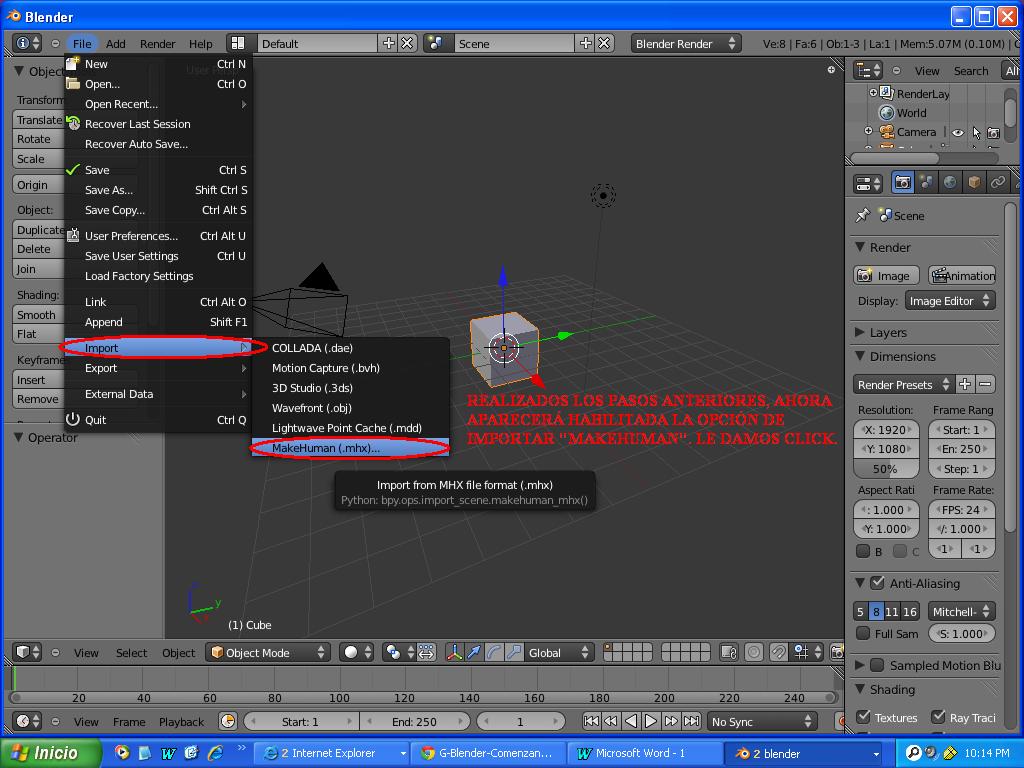This screenshot has width=1024, height=768.
Task: Toggle lock camera and layers icon
Action: [x=729, y=652]
